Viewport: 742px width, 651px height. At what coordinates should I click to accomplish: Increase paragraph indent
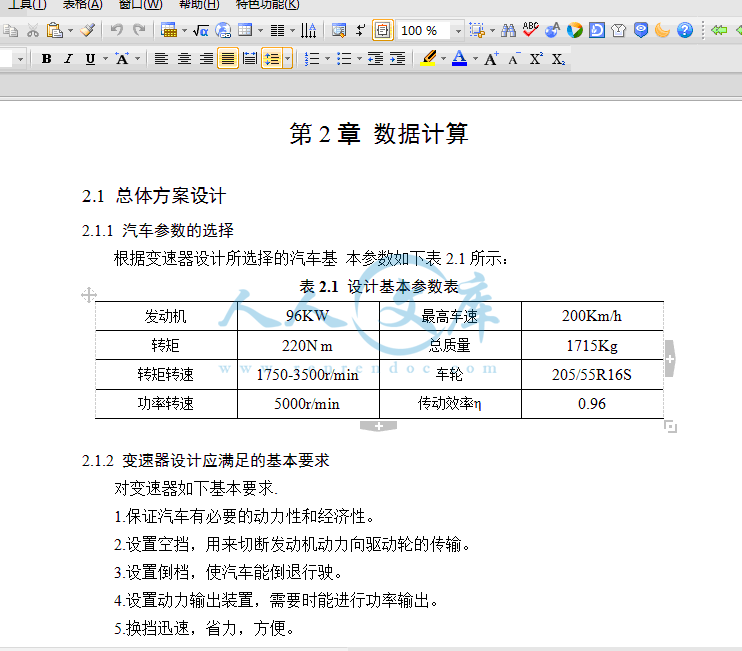398,59
